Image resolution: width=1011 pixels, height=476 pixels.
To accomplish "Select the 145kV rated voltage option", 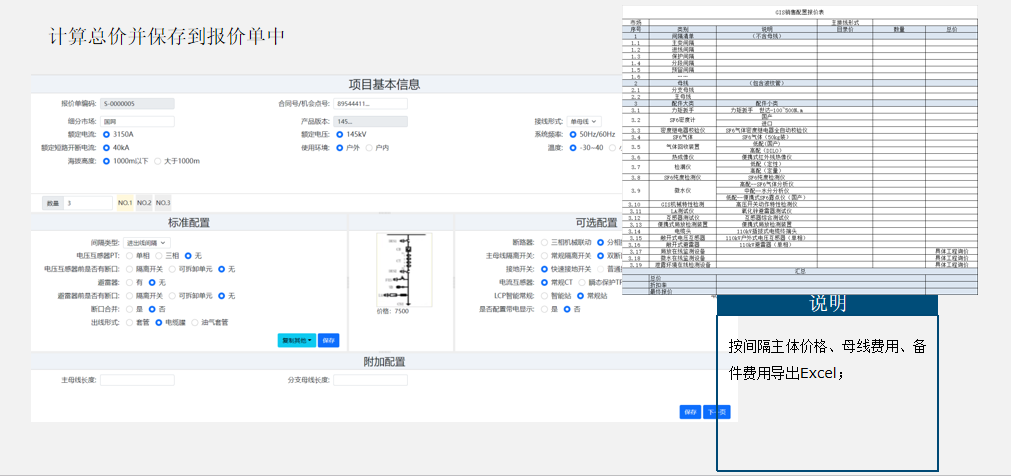I will pyautogui.click(x=340, y=135).
